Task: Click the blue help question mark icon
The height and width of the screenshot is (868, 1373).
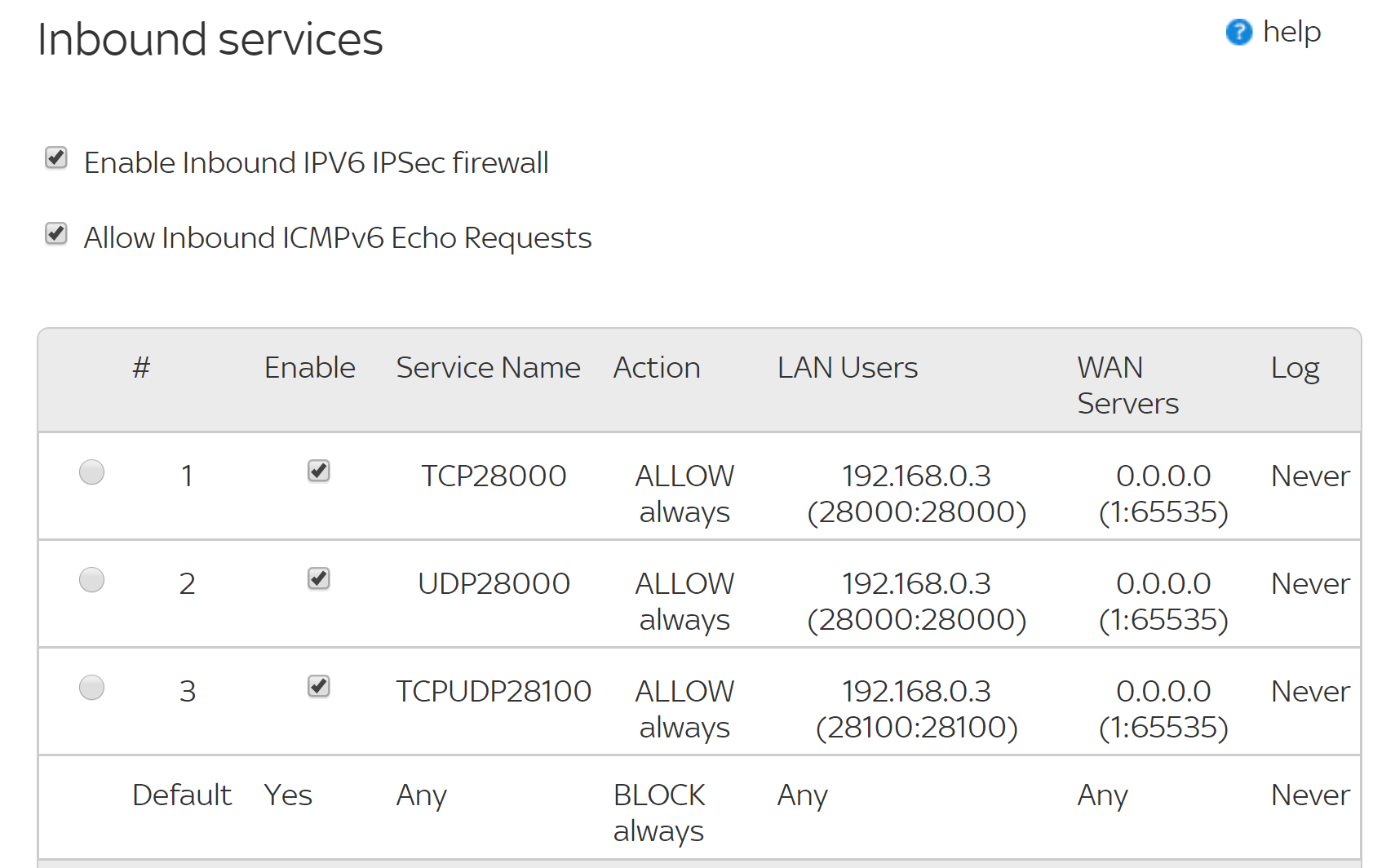Action: click(1238, 33)
